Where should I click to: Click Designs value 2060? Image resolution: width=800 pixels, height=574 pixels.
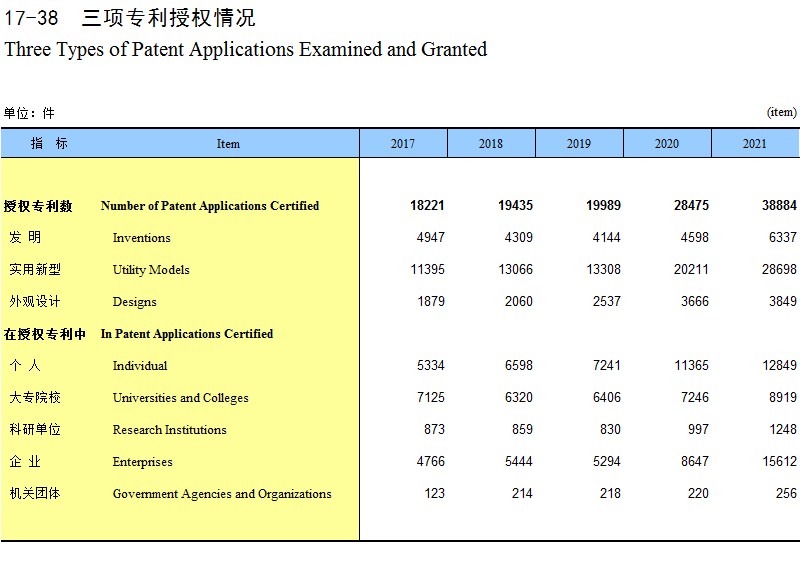tap(519, 302)
